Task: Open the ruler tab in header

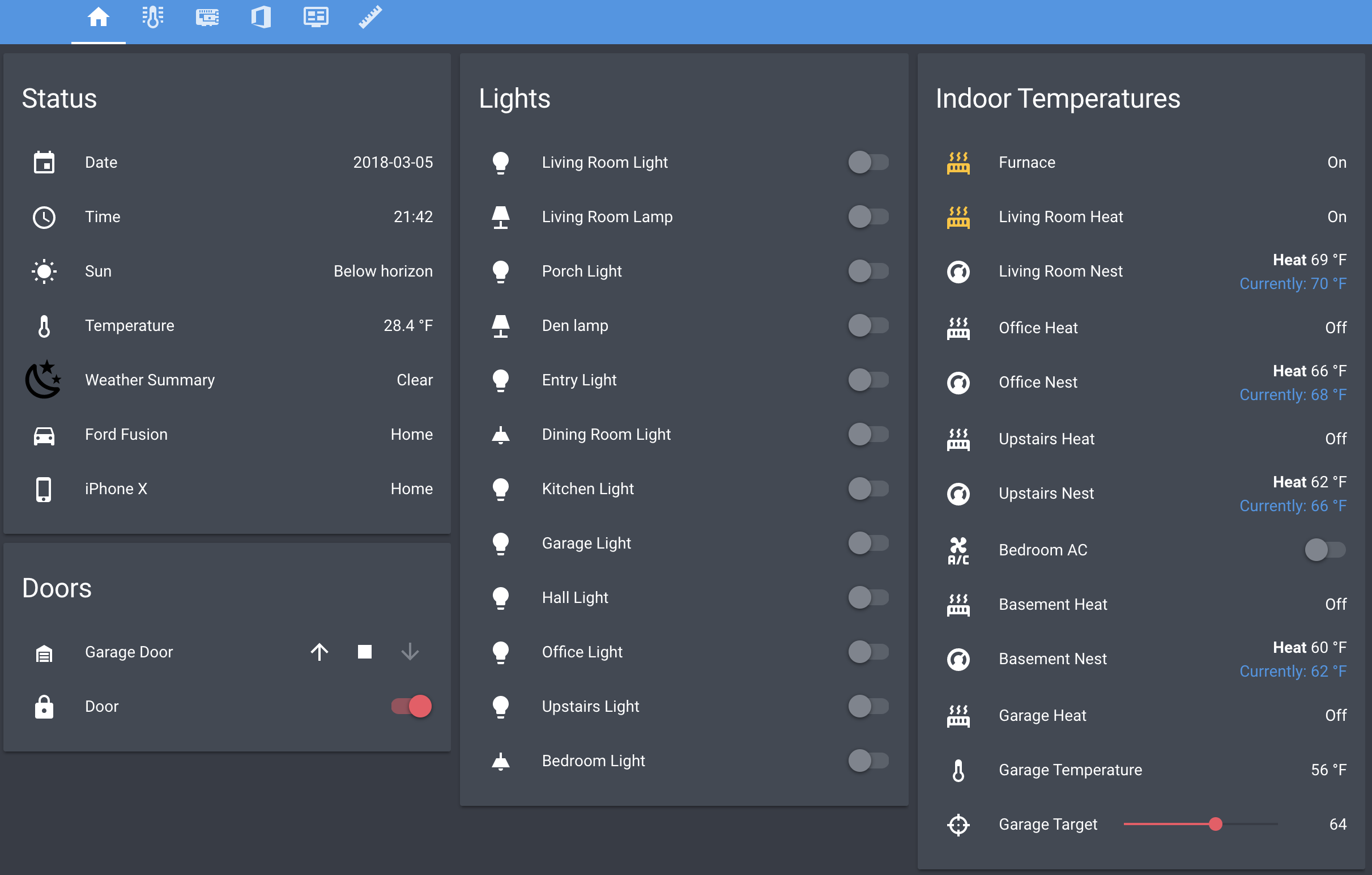Action: tap(370, 17)
